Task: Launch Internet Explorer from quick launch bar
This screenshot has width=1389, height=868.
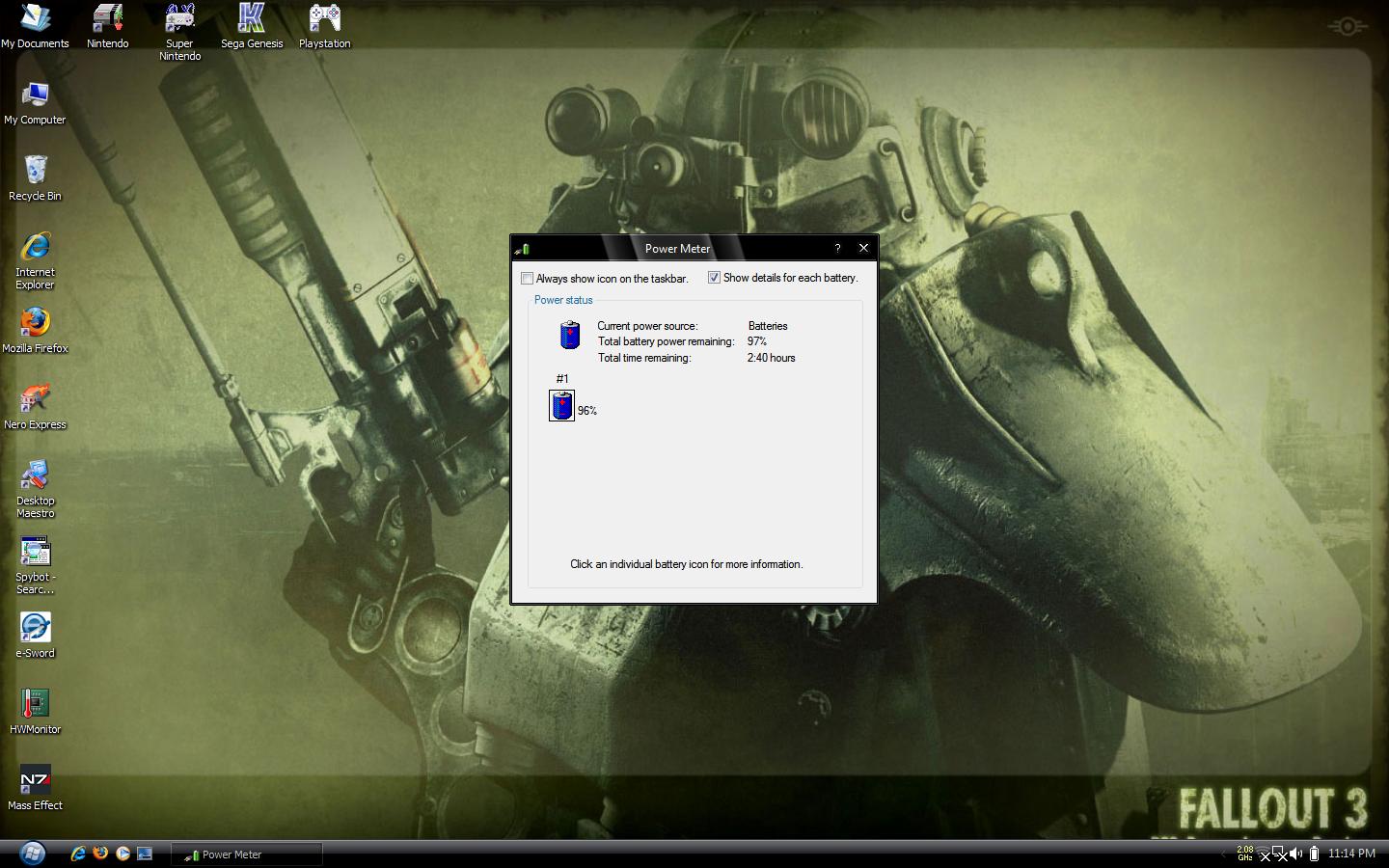Action: tap(78, 854)
